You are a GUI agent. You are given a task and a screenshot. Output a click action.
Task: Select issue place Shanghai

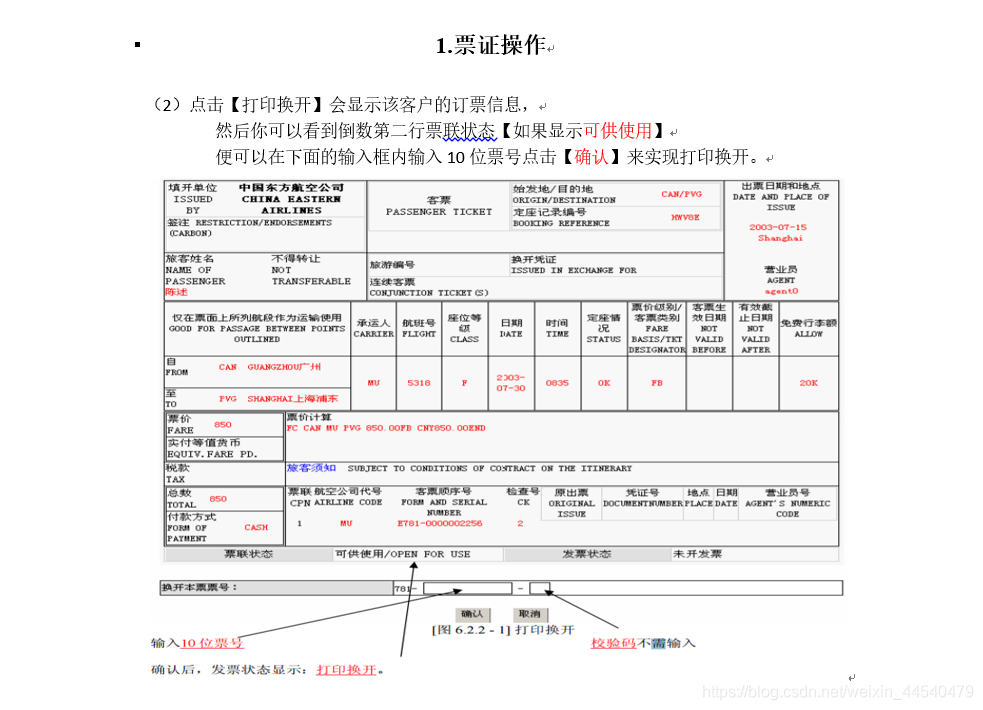(780, 238)
